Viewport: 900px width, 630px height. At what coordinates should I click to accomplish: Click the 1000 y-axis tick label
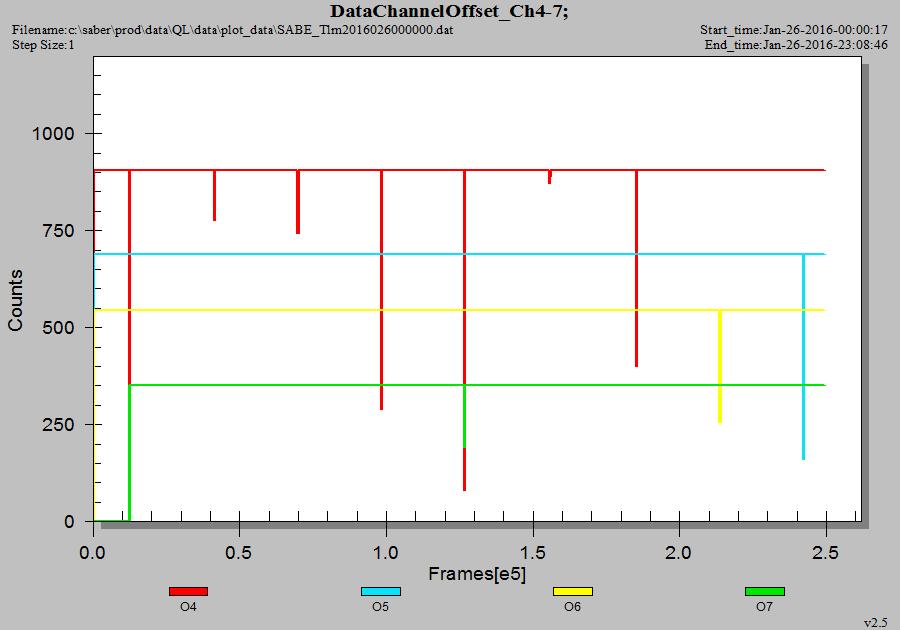53,134
